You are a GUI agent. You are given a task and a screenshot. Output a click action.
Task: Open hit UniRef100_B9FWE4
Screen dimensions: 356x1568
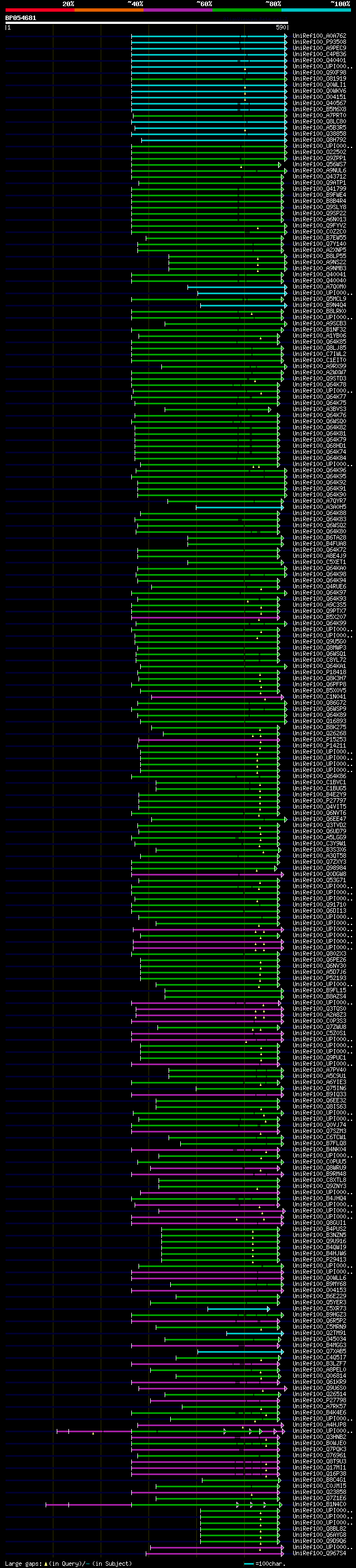(319, 195)
